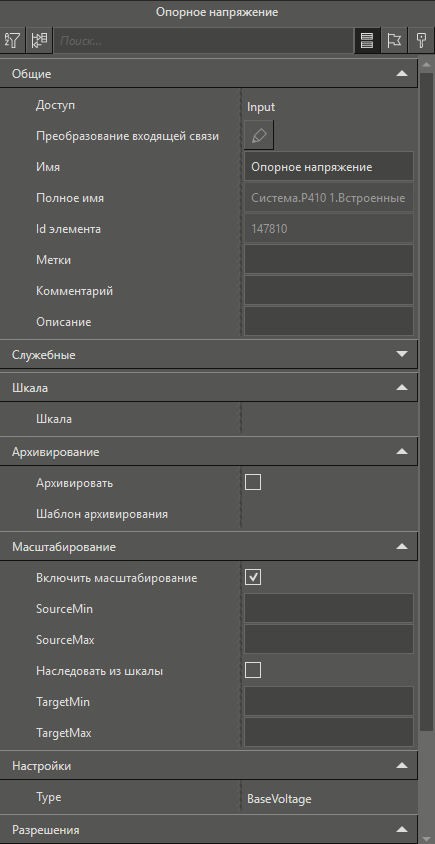This screenshot has width=435, height=844.
Task: Click the sort/filter properties icon
Action: [12, 40]
